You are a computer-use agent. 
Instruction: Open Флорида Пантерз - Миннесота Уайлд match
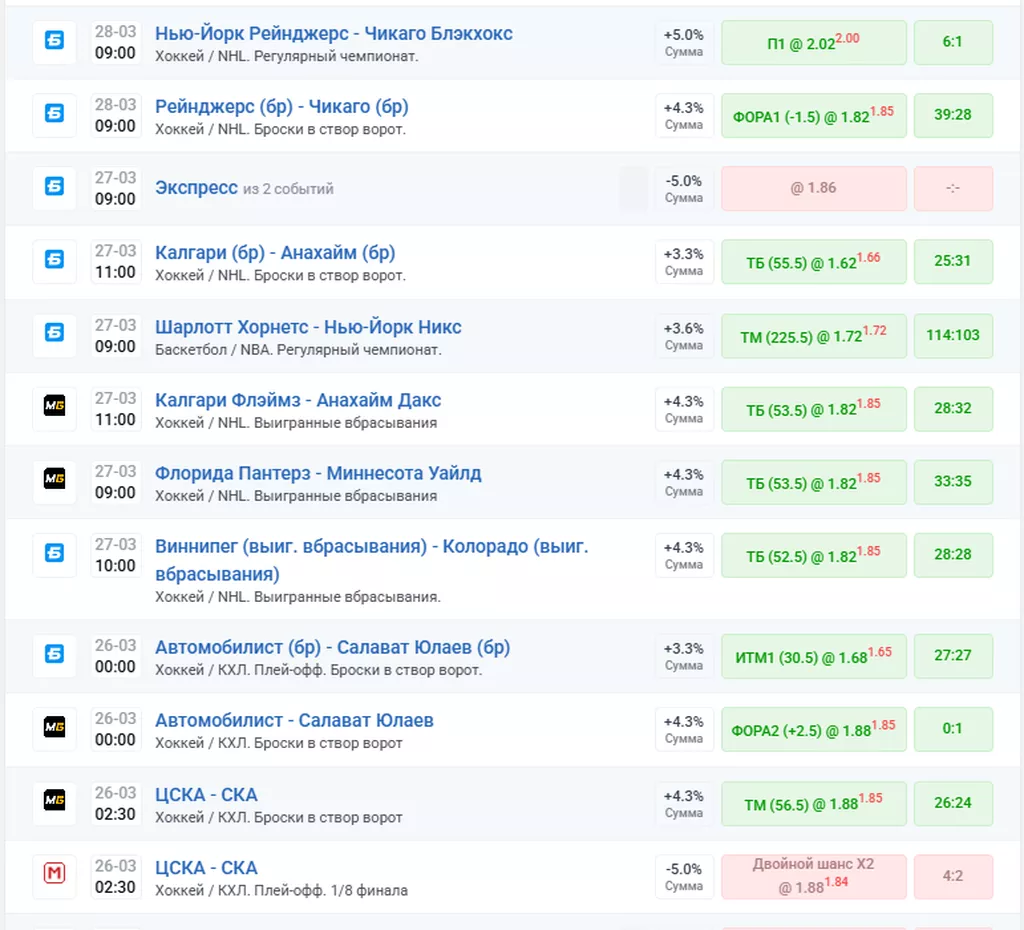(318, 473)
